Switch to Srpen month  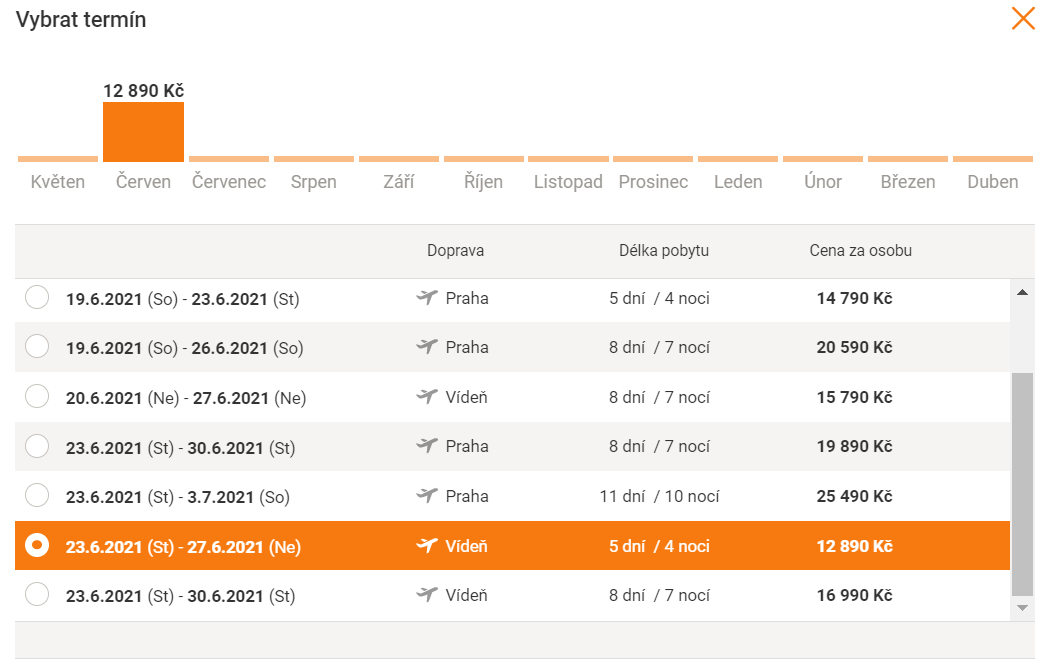pyautogui.click(x=314, y=181)
